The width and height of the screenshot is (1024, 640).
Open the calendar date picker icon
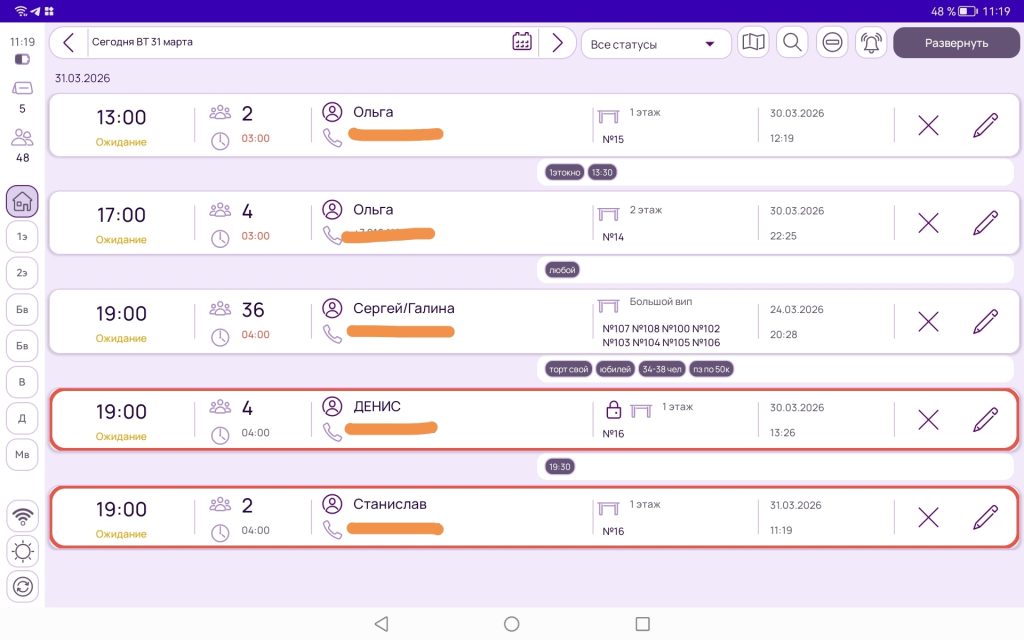[x=521, y=42]
